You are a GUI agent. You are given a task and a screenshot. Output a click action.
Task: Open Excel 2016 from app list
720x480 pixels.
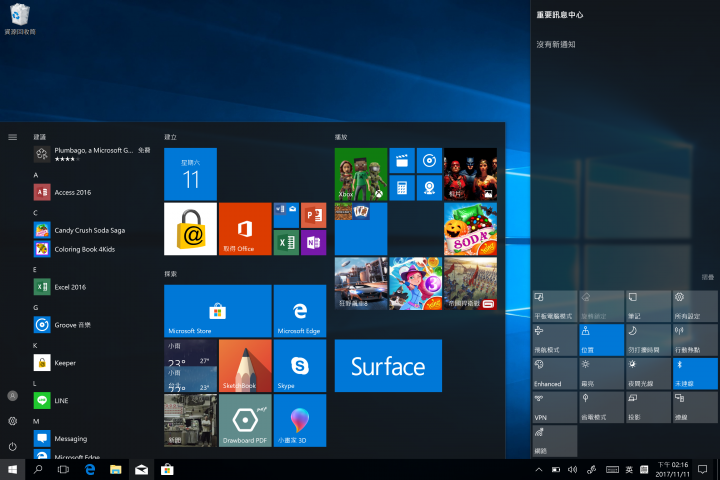tap(92, 287)
